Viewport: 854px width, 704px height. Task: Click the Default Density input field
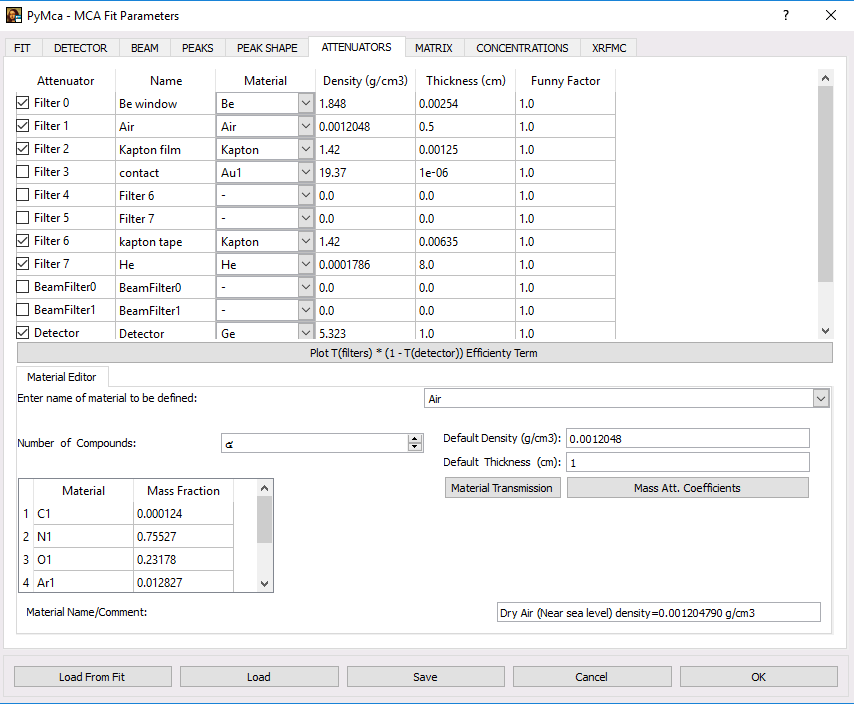(688, 438)
